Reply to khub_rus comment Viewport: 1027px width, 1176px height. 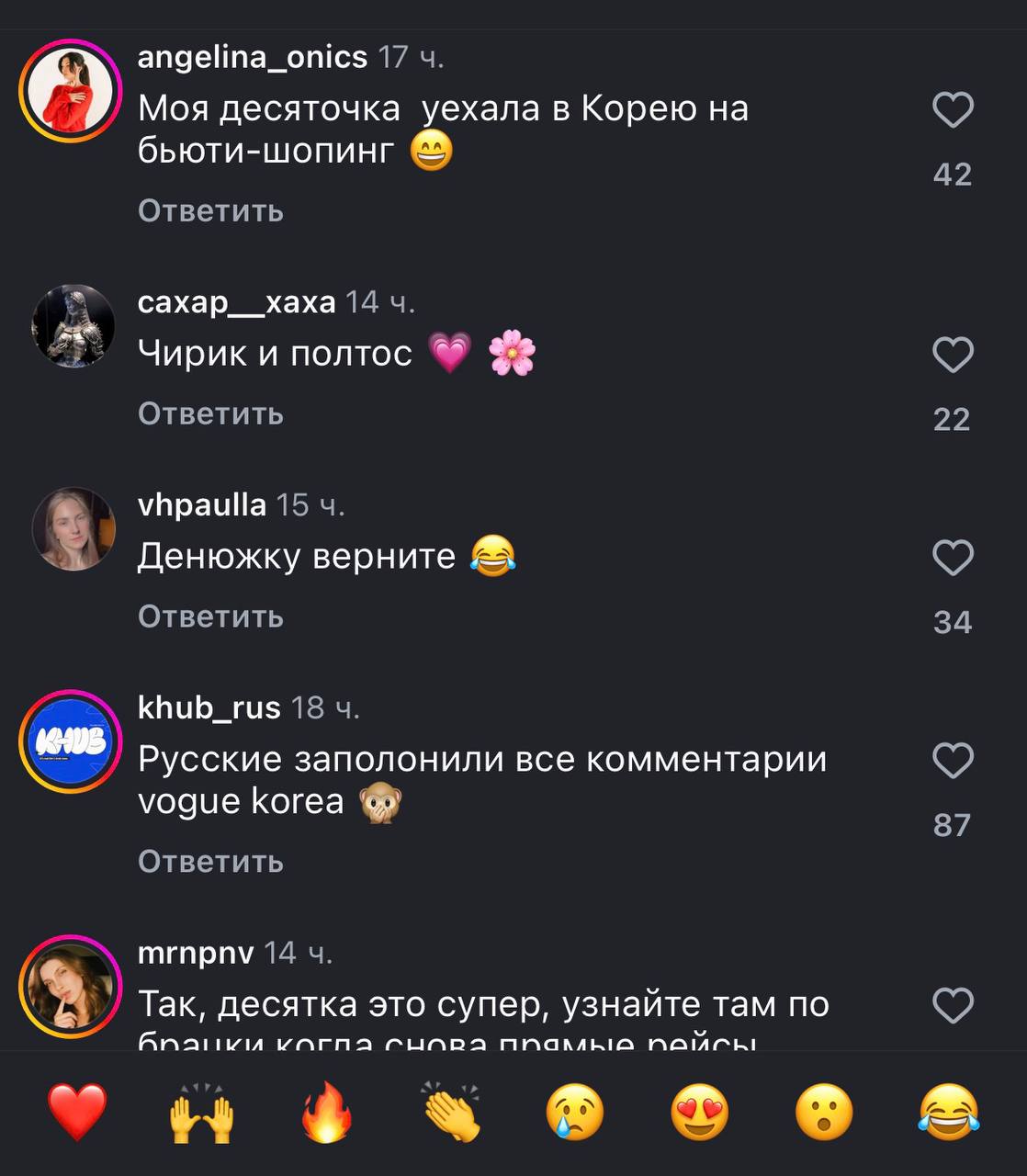click(x=210, y=862)
